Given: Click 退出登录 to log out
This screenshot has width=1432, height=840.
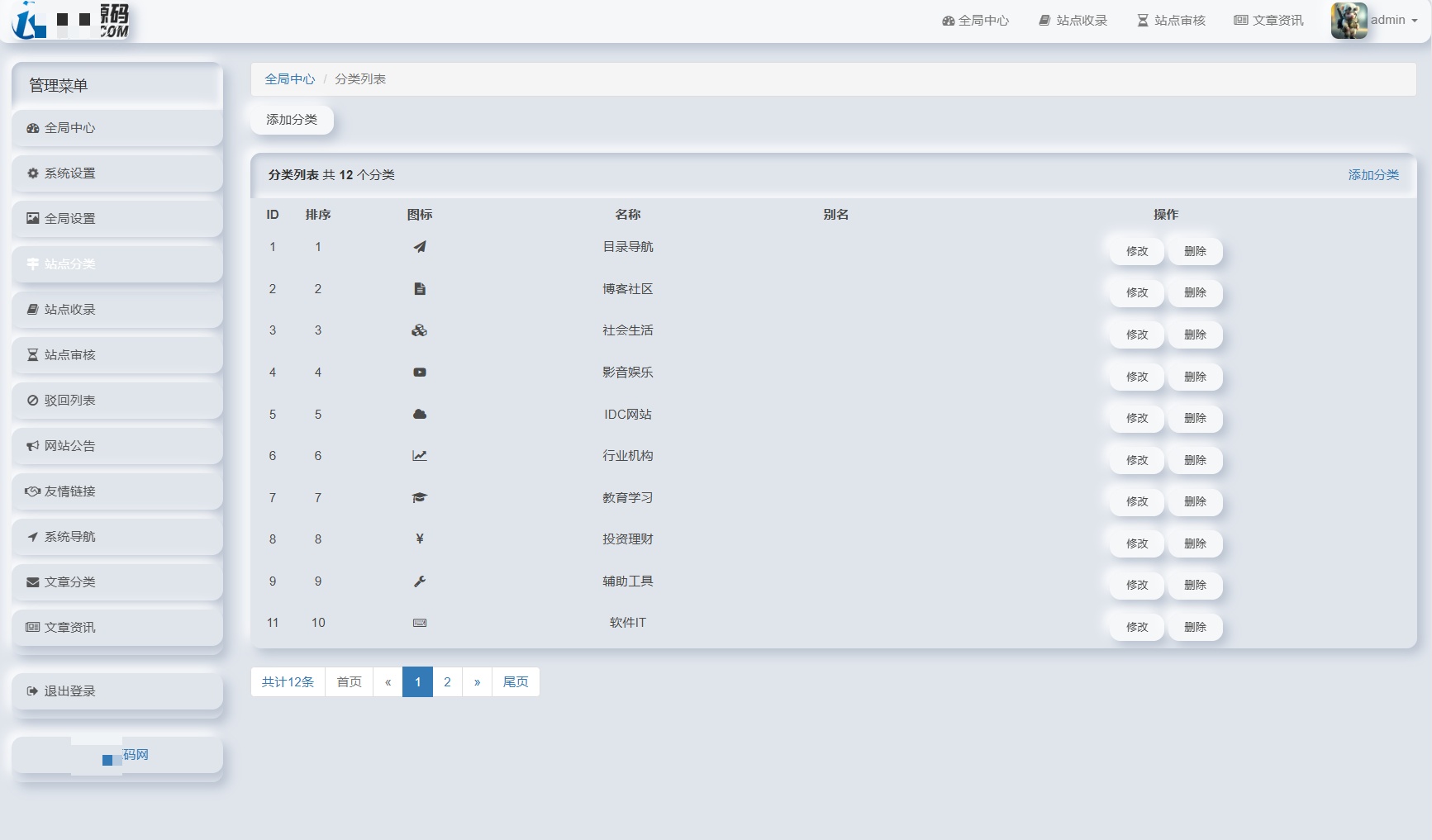Looking at the screenshot, I should tap(117, 691).
